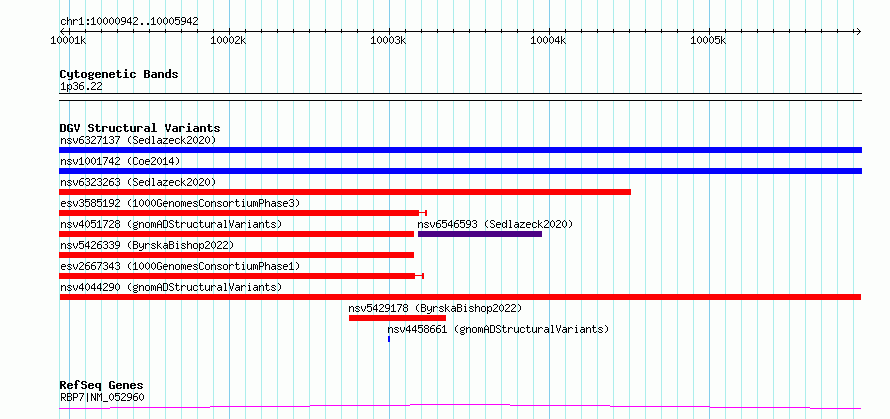This screenshot has width=890, height=419.
Task: Click the nsv4458661 (gnomADStructuralVariants) label
Action: 498,329
